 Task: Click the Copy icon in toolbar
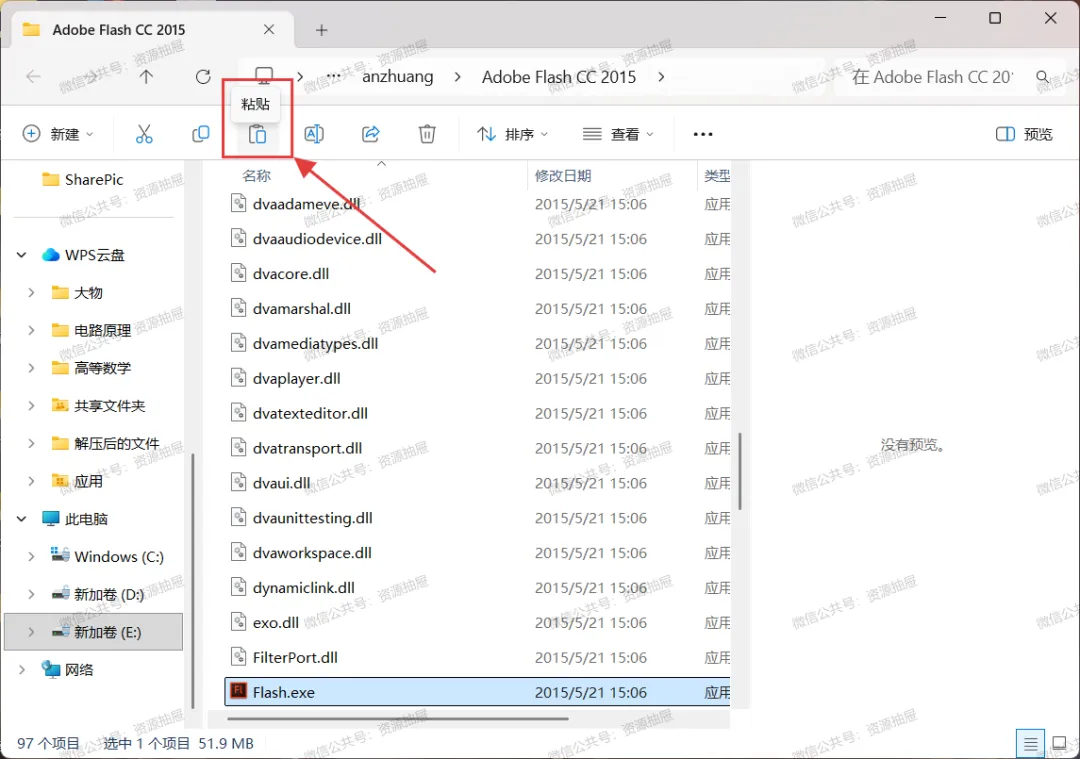point(200,134)
